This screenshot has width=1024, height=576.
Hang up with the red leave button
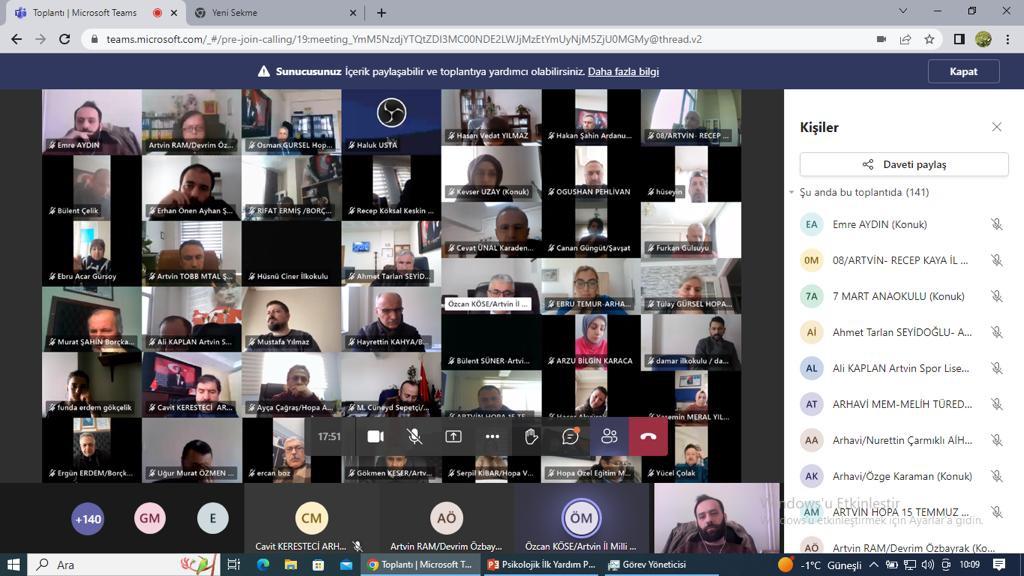648,437
